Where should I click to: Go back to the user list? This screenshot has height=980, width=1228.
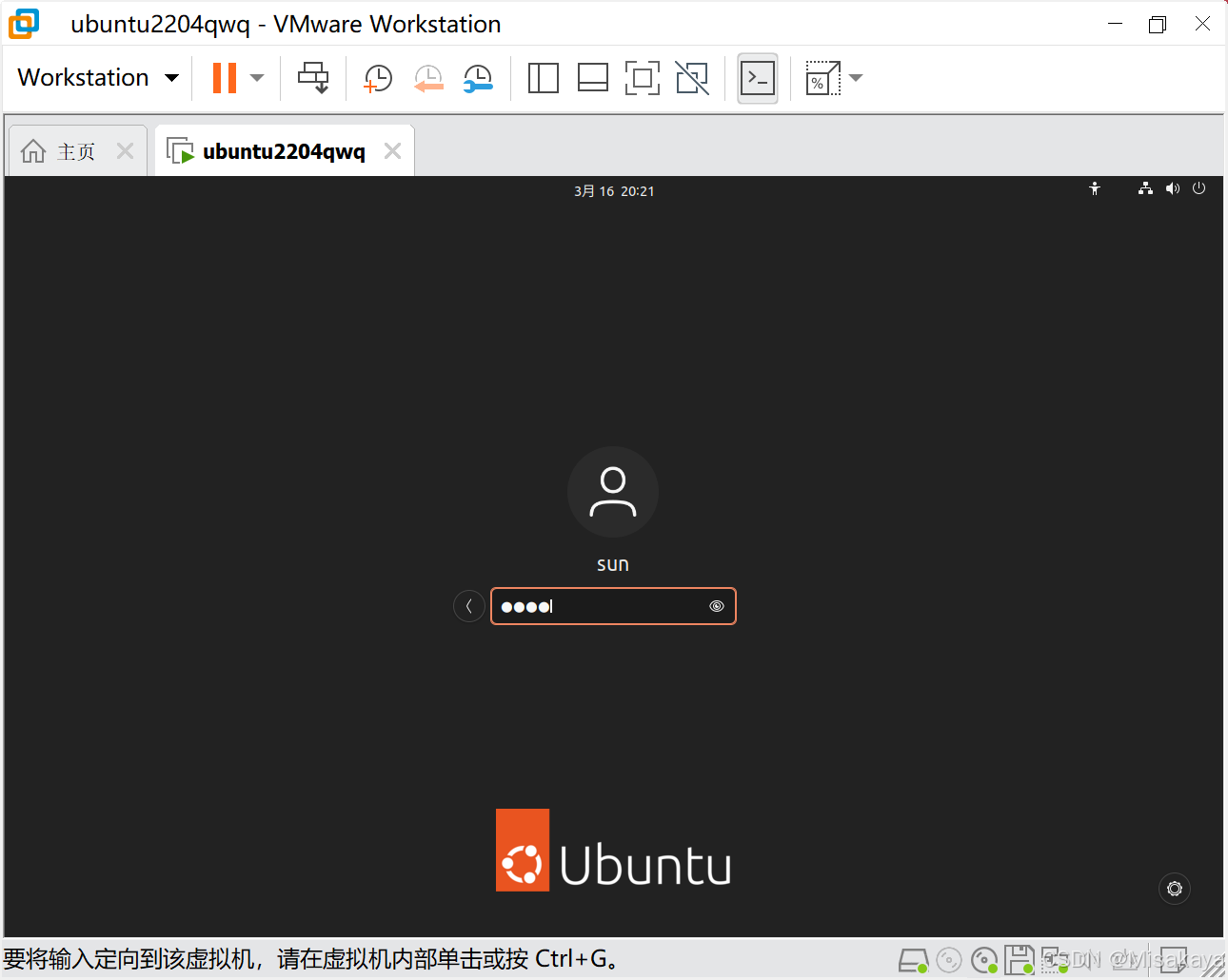tap(468, 606)
